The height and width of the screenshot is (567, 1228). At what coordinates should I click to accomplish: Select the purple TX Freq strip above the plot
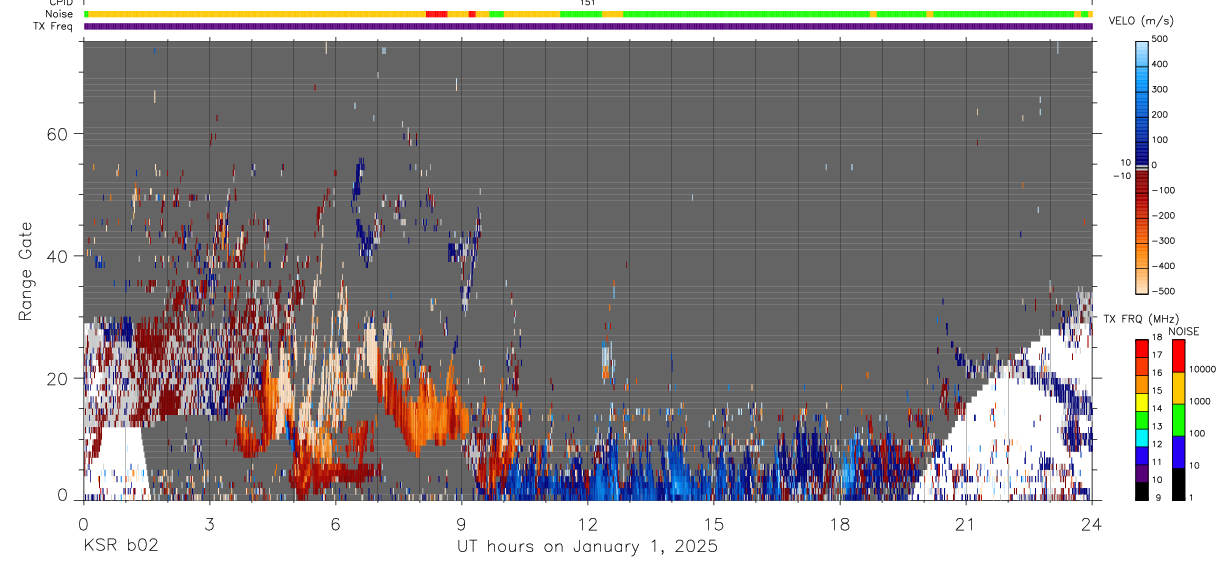point(588,26)
